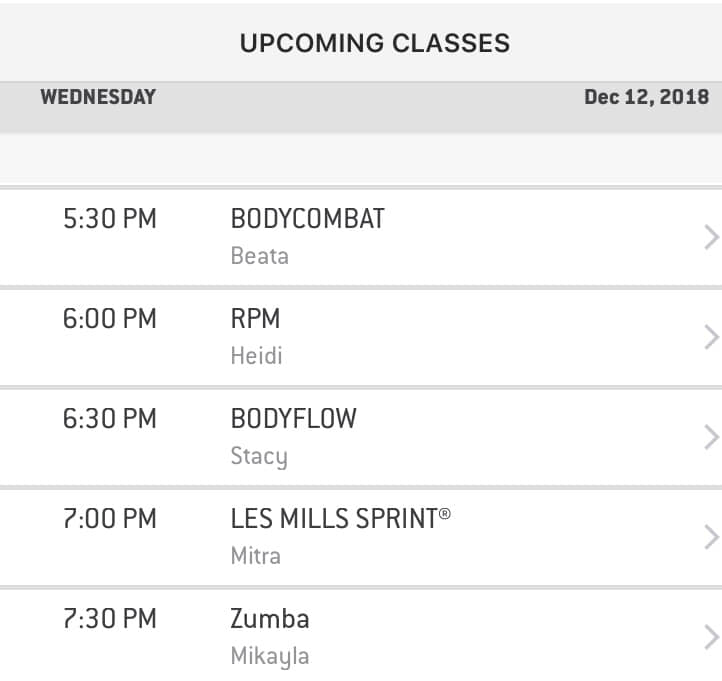Open the RPM class name
Image resolution: width=722 pixels, height=681 pixels.
pyautogui.click(x=255, y=319)
